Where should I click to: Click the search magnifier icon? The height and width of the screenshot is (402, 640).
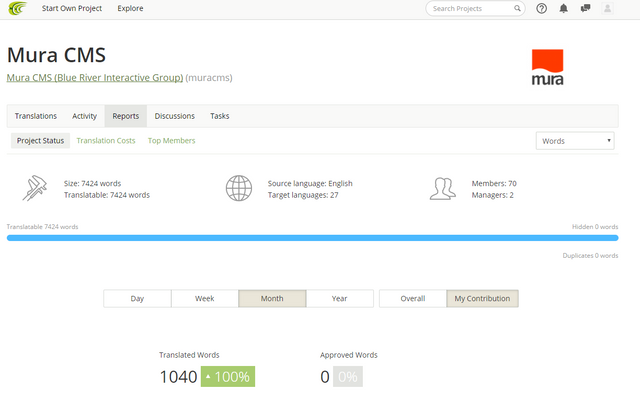click(517, 8)
